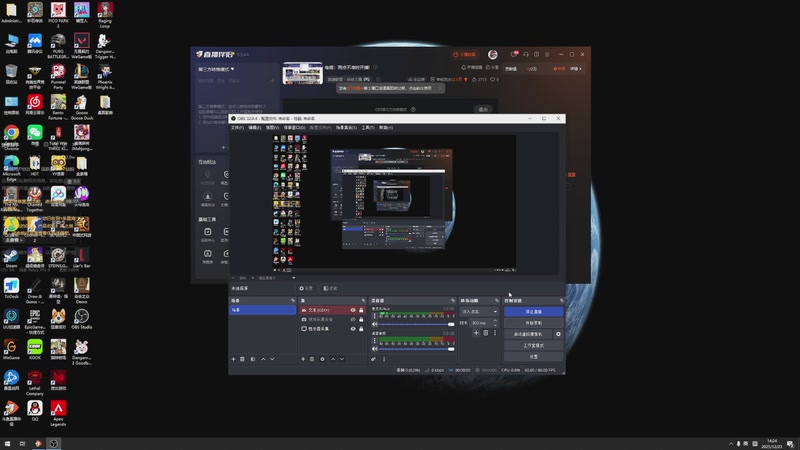Image resolution: width=800 pixels, height=450 pixels.
Task: Open the File menu in OBS
Action: [237, 128]
